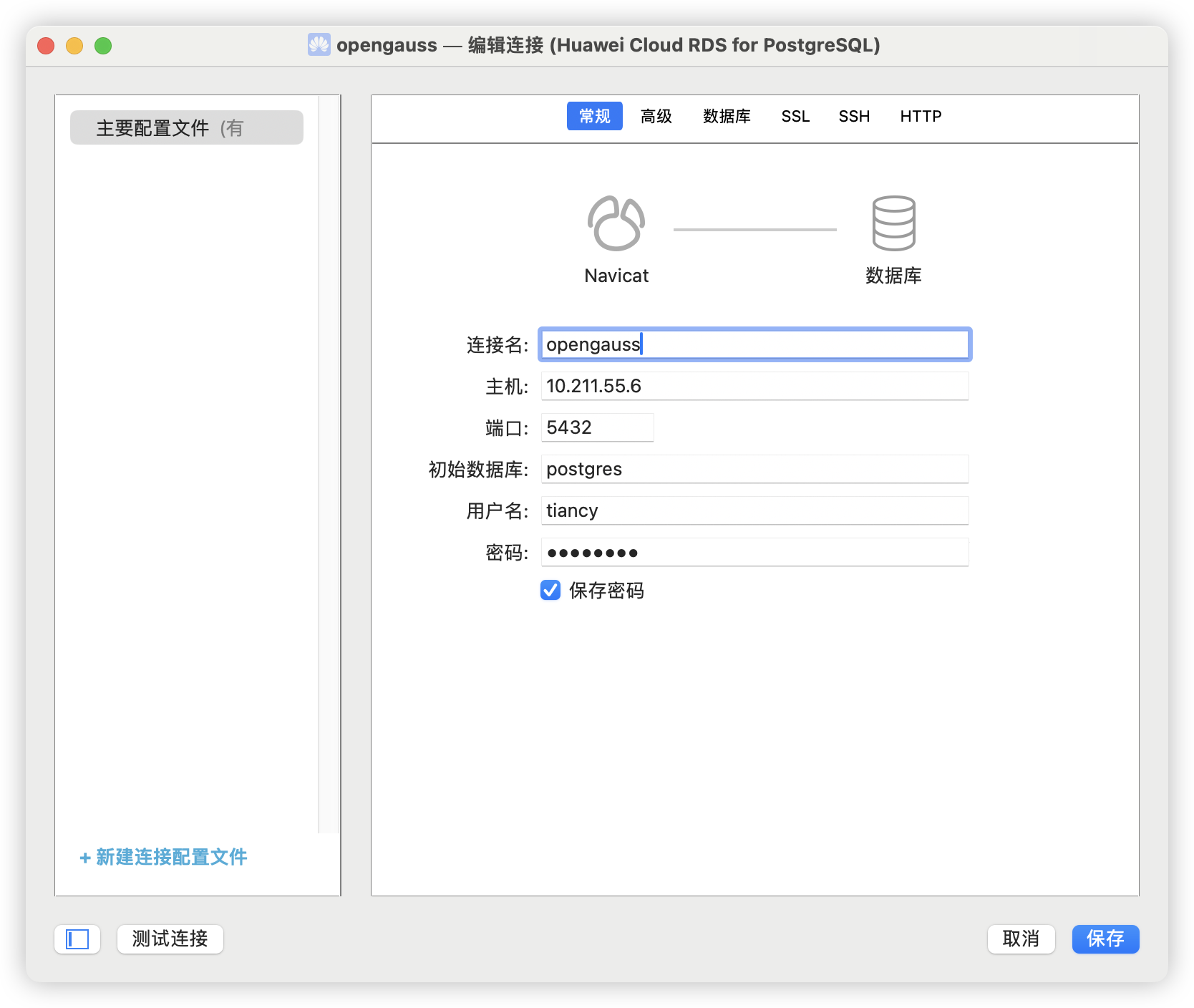The image size is (1194, 1008).
Task: Click the 保存 button
Action: pyautogui.click(x=1105, y=939)
